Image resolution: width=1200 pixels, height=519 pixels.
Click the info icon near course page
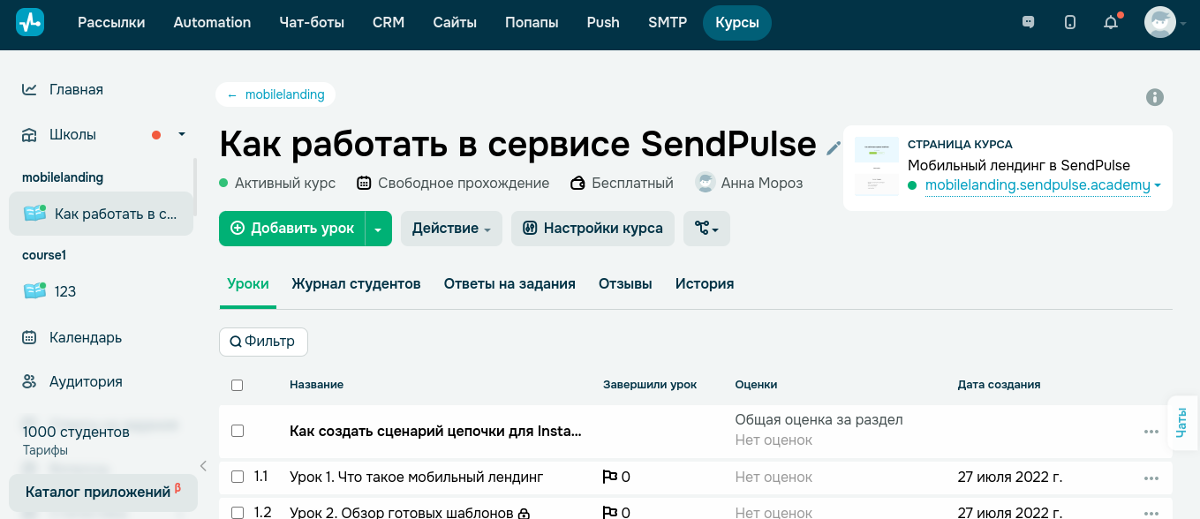pos(1155,97)
